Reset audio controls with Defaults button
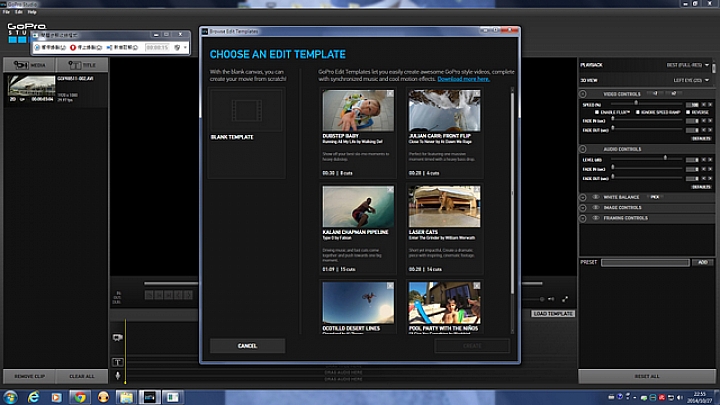This screenshot has width=720, height=405. (701, 187)
